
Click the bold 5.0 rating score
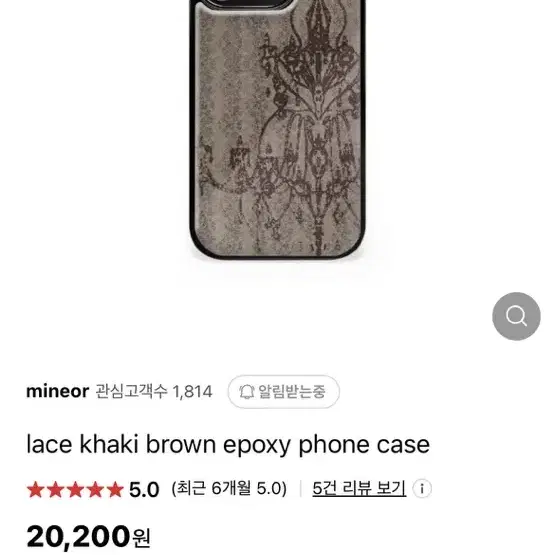(x=144, y=490)
